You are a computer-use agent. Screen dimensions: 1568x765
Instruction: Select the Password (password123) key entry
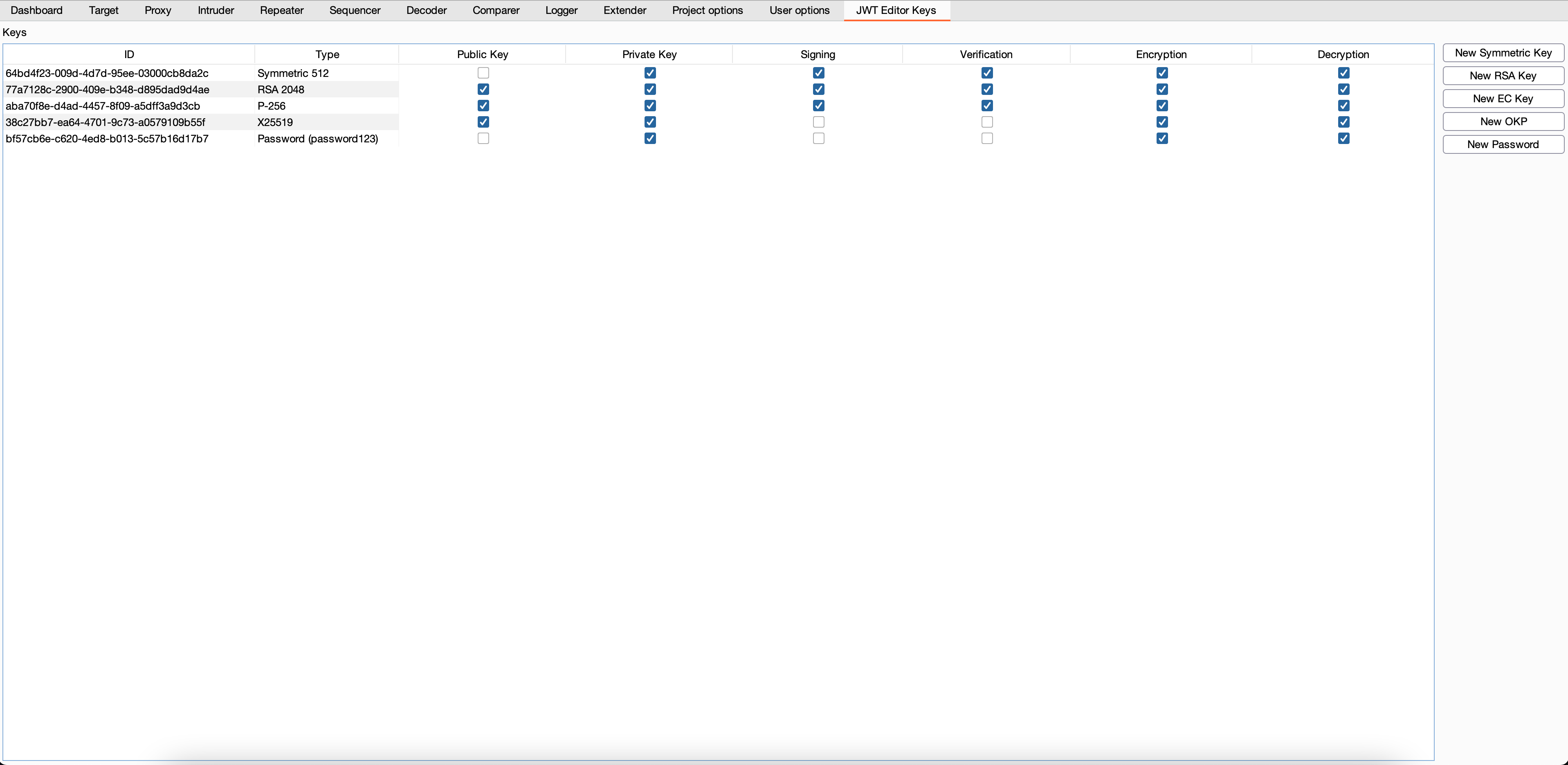tap(317, 139)
